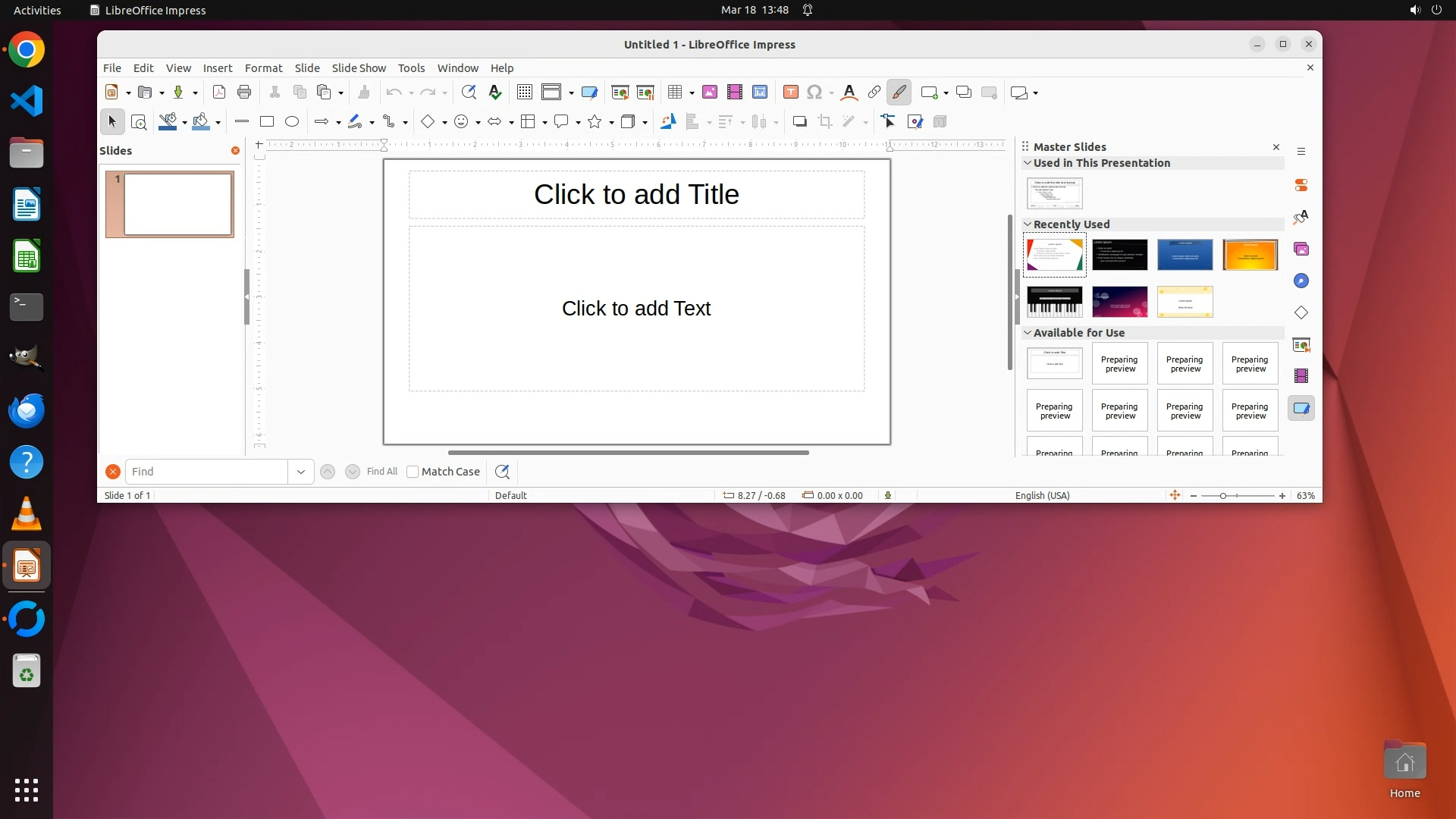The image size is (1456, 819).
Task: Click the Insert Special Character icon
Action: click(x=814, y=93)
